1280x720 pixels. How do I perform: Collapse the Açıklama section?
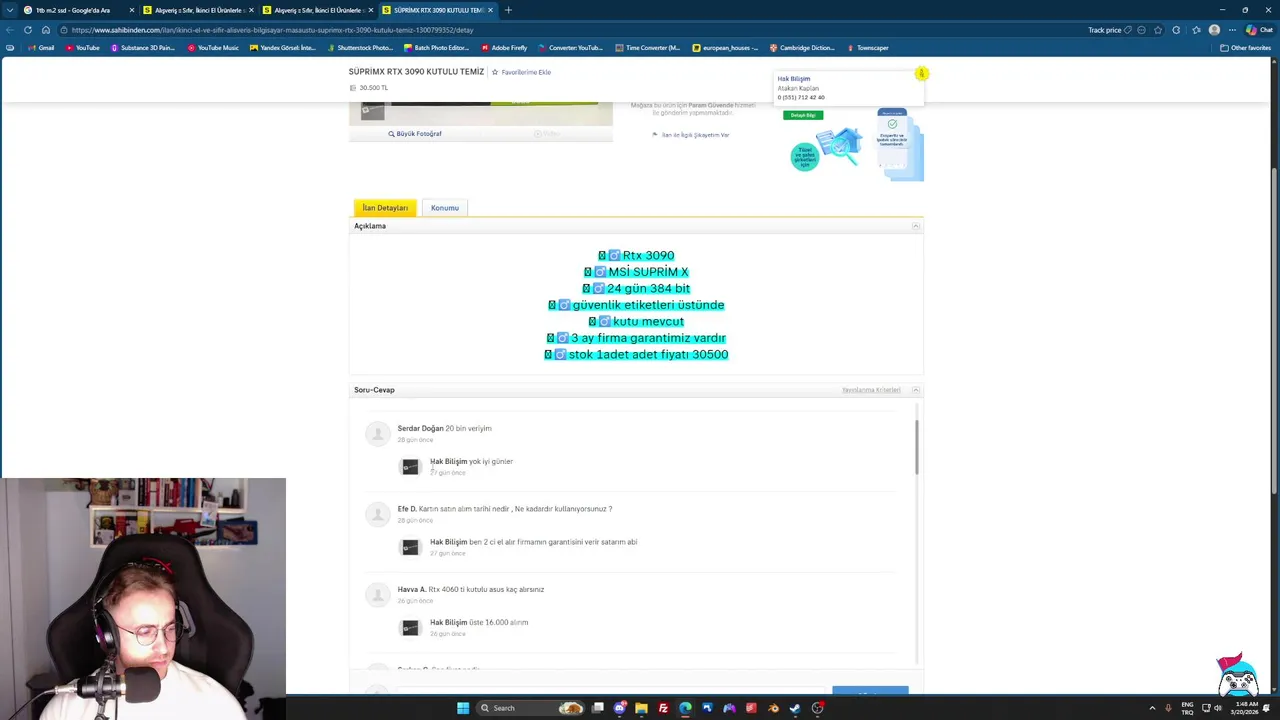pos(915,226)
